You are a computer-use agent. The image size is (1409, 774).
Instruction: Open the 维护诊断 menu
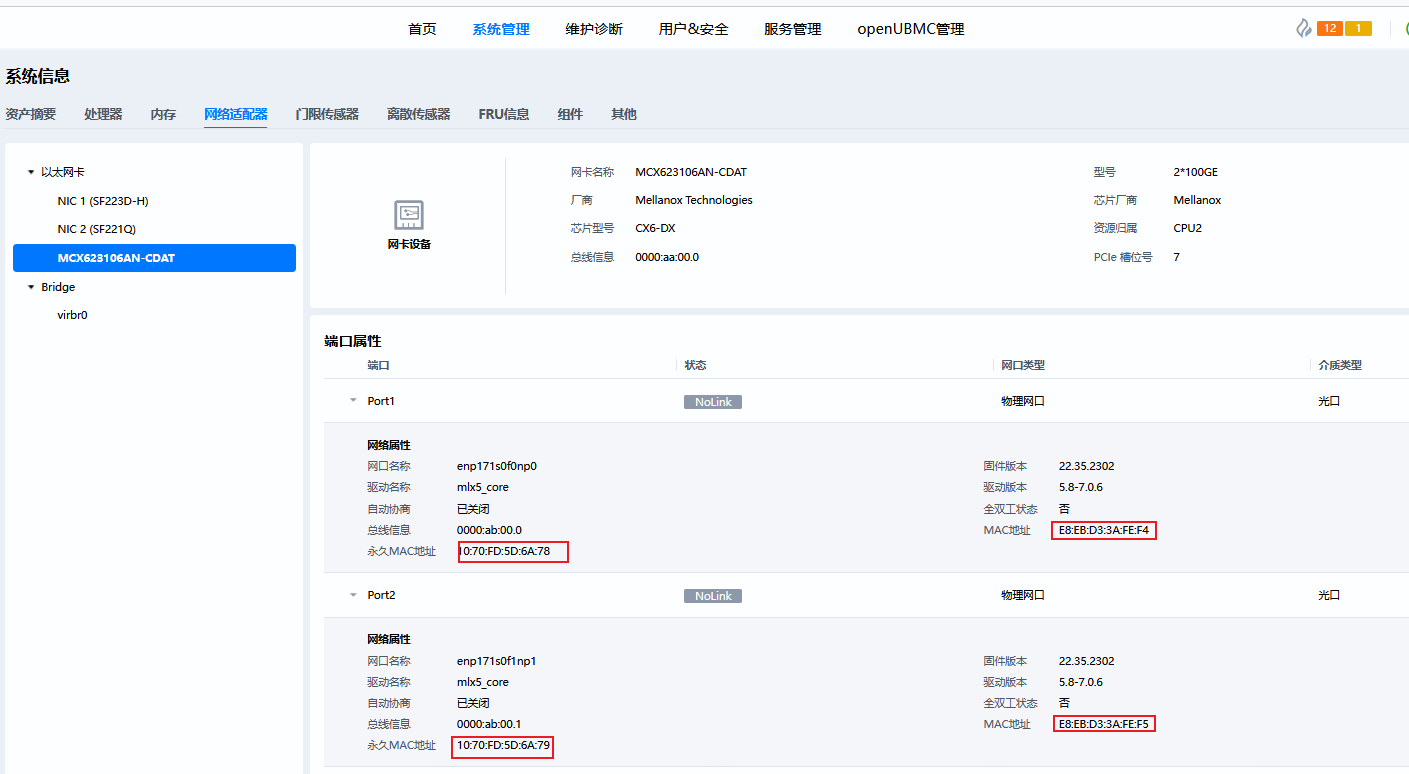point(594,29)
